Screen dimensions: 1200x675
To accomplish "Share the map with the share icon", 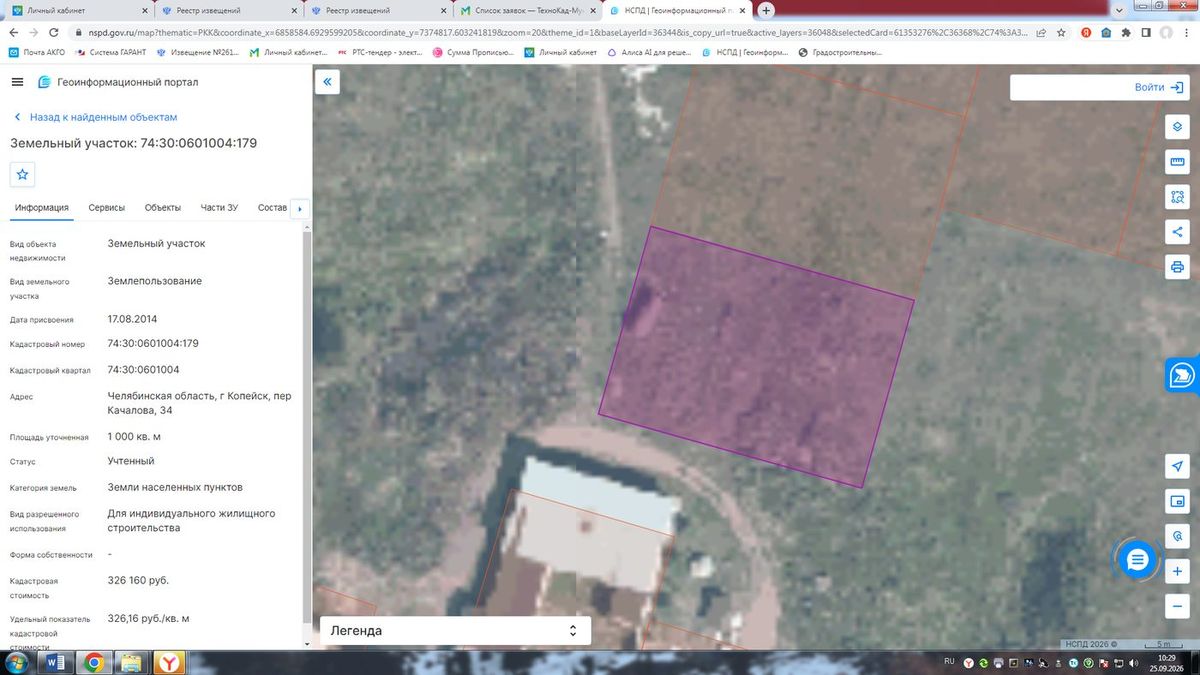I will 1177,232.
